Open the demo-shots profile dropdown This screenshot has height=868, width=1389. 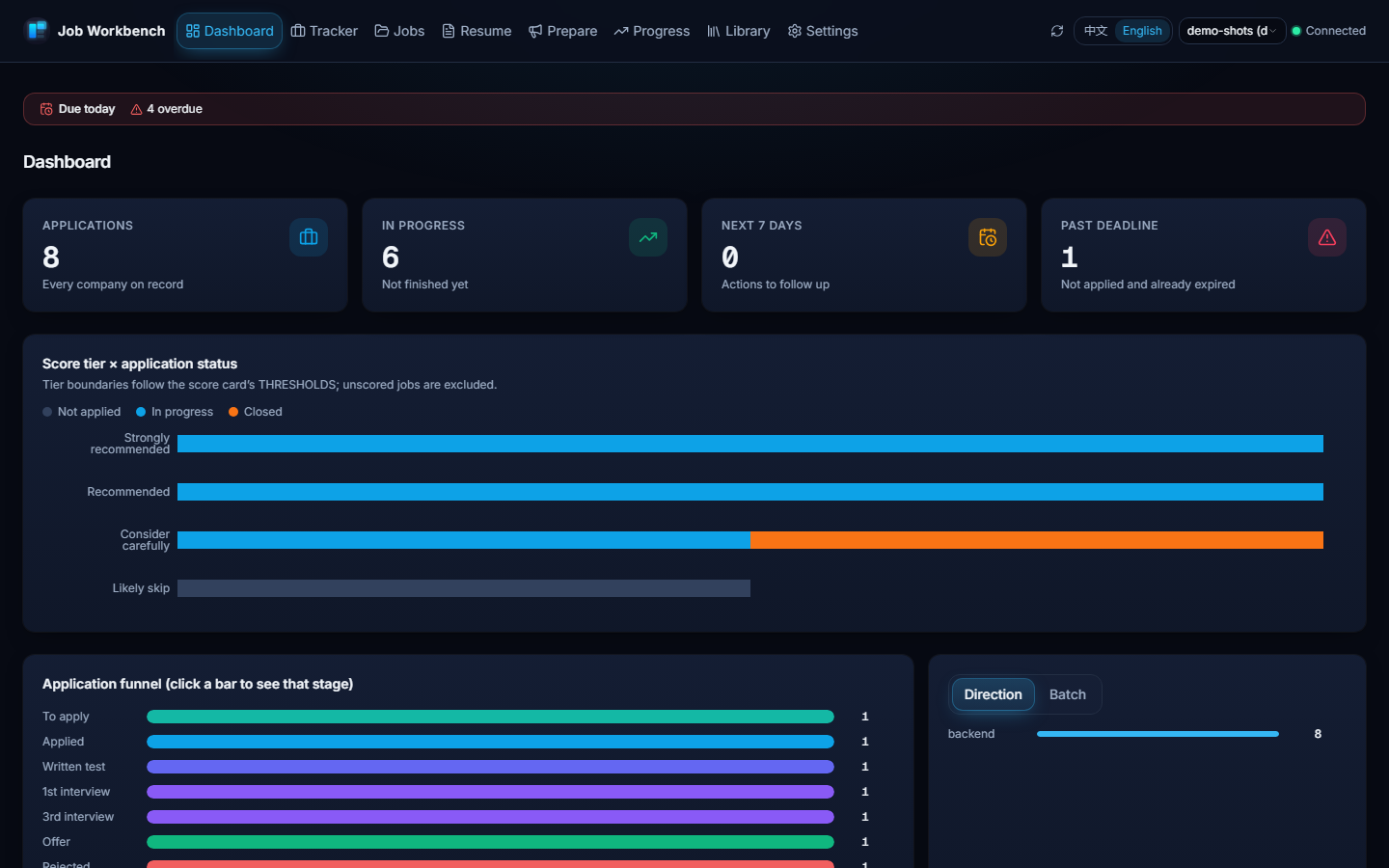click(x=1232, y=31)
